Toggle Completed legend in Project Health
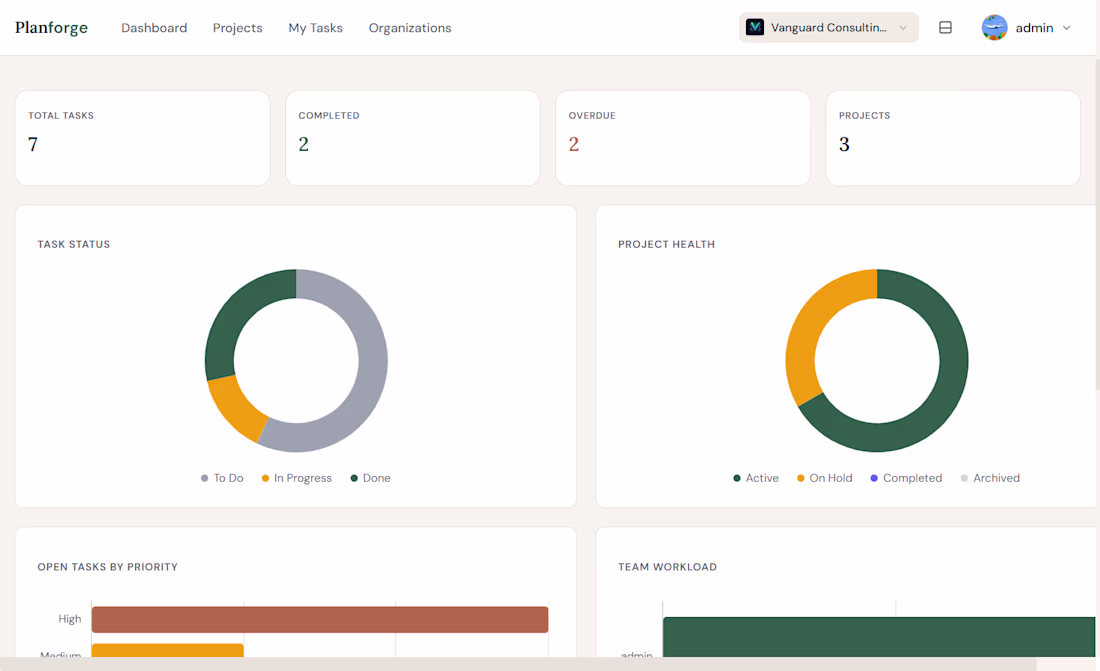Image resolution: width=1100 pixels, height=671 pixels. coord(906,478)
